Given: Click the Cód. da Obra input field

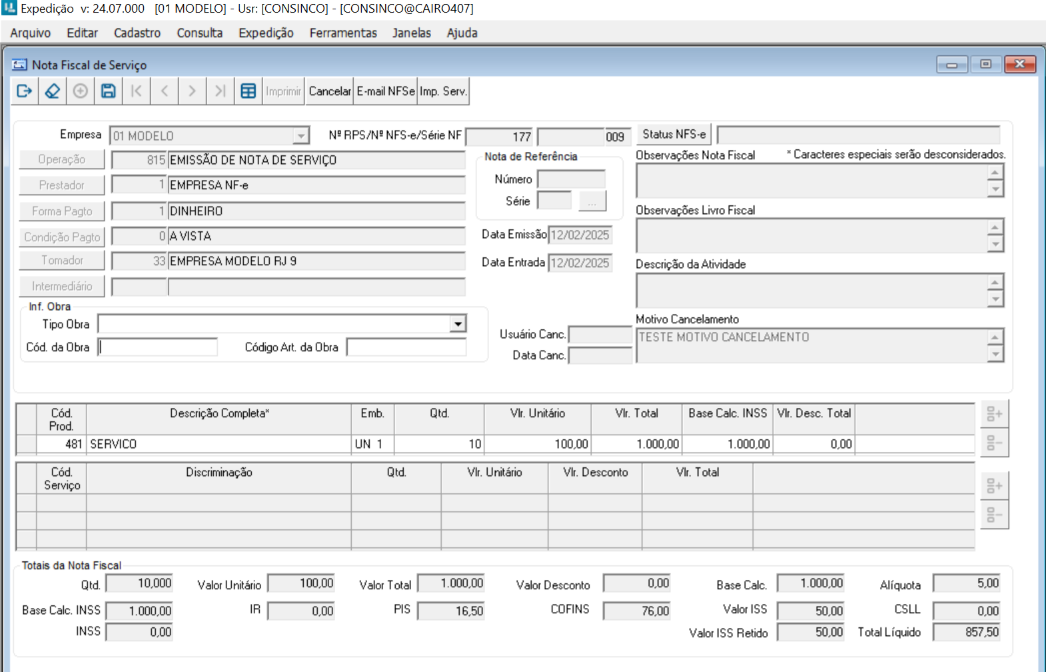Looking at the screenshot, I should [x=158, y=347].
